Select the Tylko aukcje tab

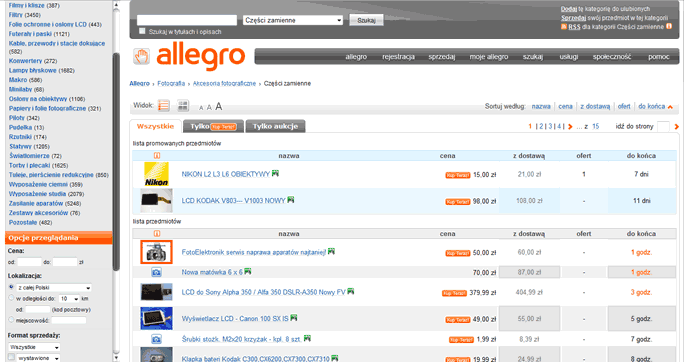pyautogui.click(x=275, y=126)
